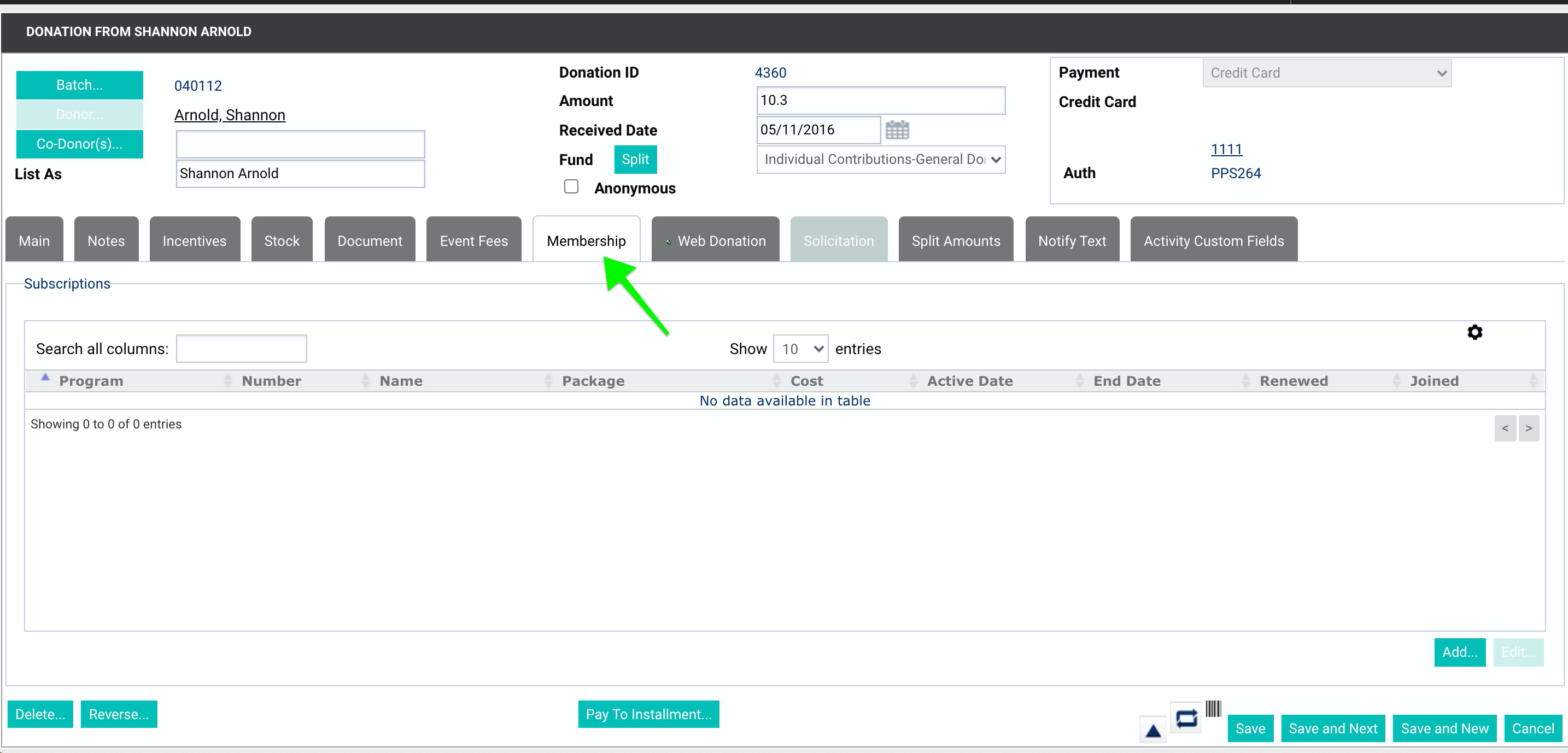Switch to the Web Donation tab
Image resolution: width=1568 pixels, height=753 pixels.
(x=715, y=241)
